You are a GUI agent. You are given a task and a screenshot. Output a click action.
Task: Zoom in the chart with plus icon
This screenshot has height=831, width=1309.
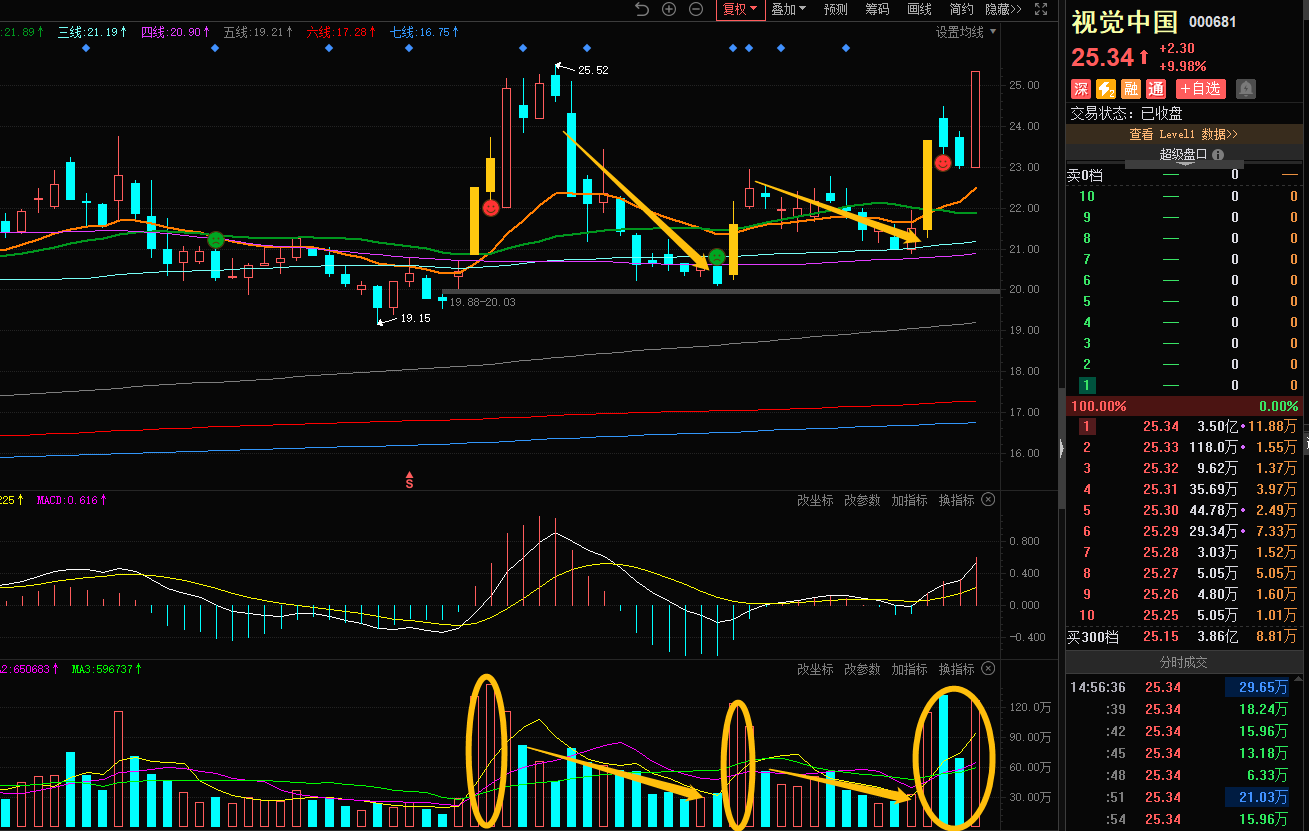pos(669,9)
